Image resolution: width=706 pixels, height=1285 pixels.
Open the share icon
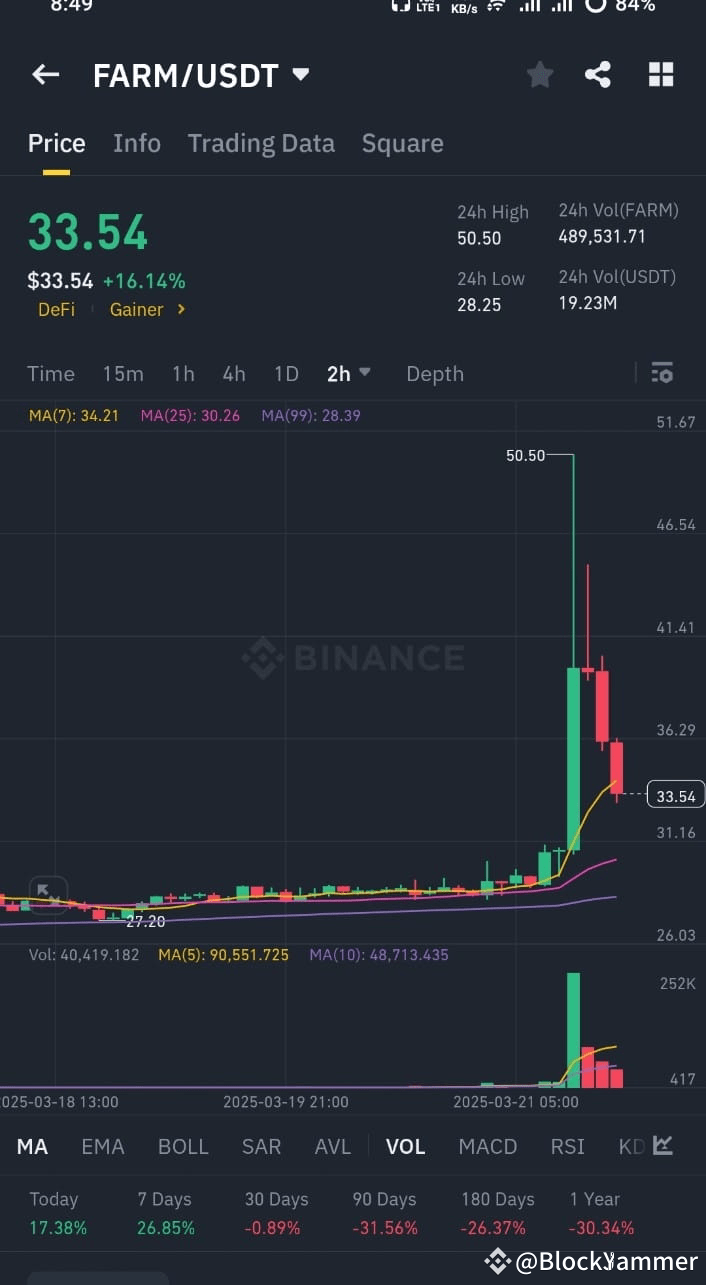pyautogui.click(x=599, y=74)
